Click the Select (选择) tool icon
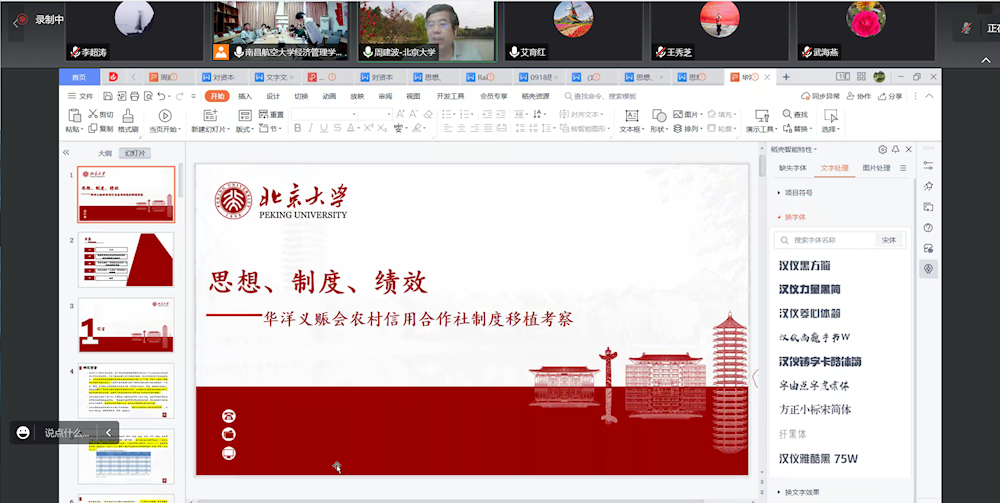This screenshot has height=503, width=1000. pos(830,115)
